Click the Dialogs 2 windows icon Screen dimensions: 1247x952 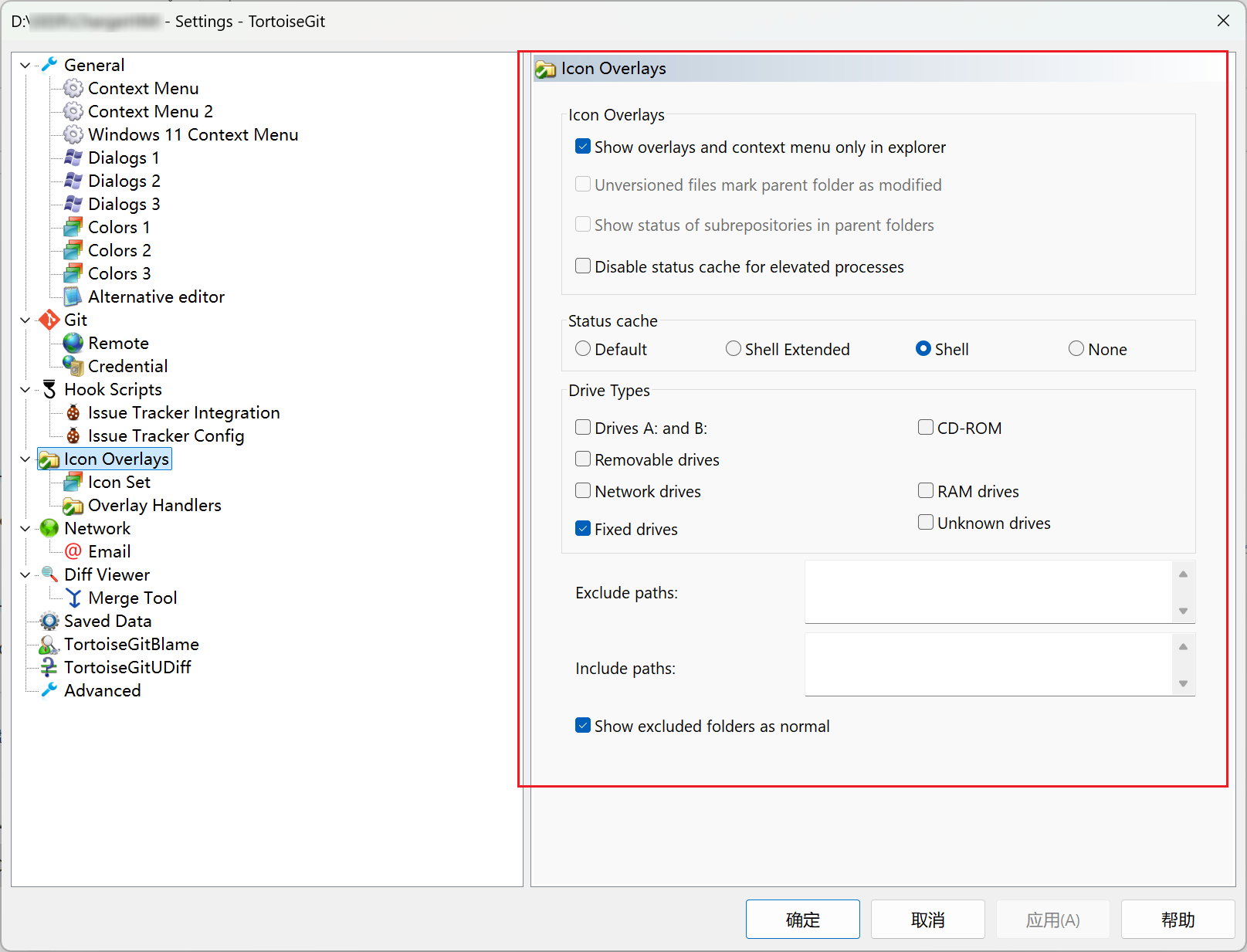[73, 181]
